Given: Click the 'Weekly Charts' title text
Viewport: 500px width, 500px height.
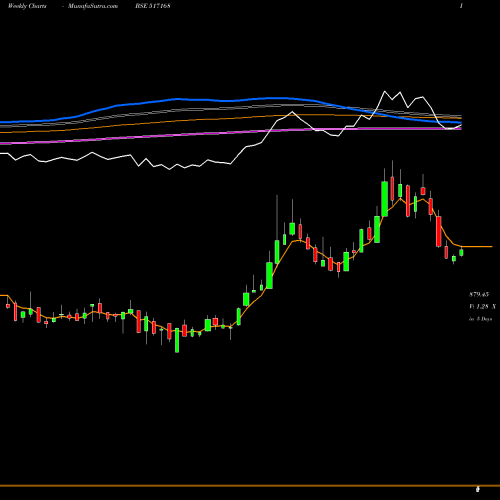Looking at the screenshot, I should 27,6.
